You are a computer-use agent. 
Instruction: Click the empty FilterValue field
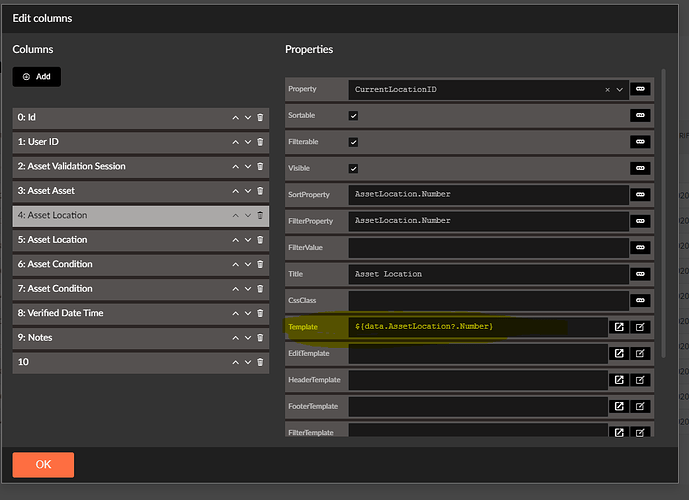pos(489,248)
